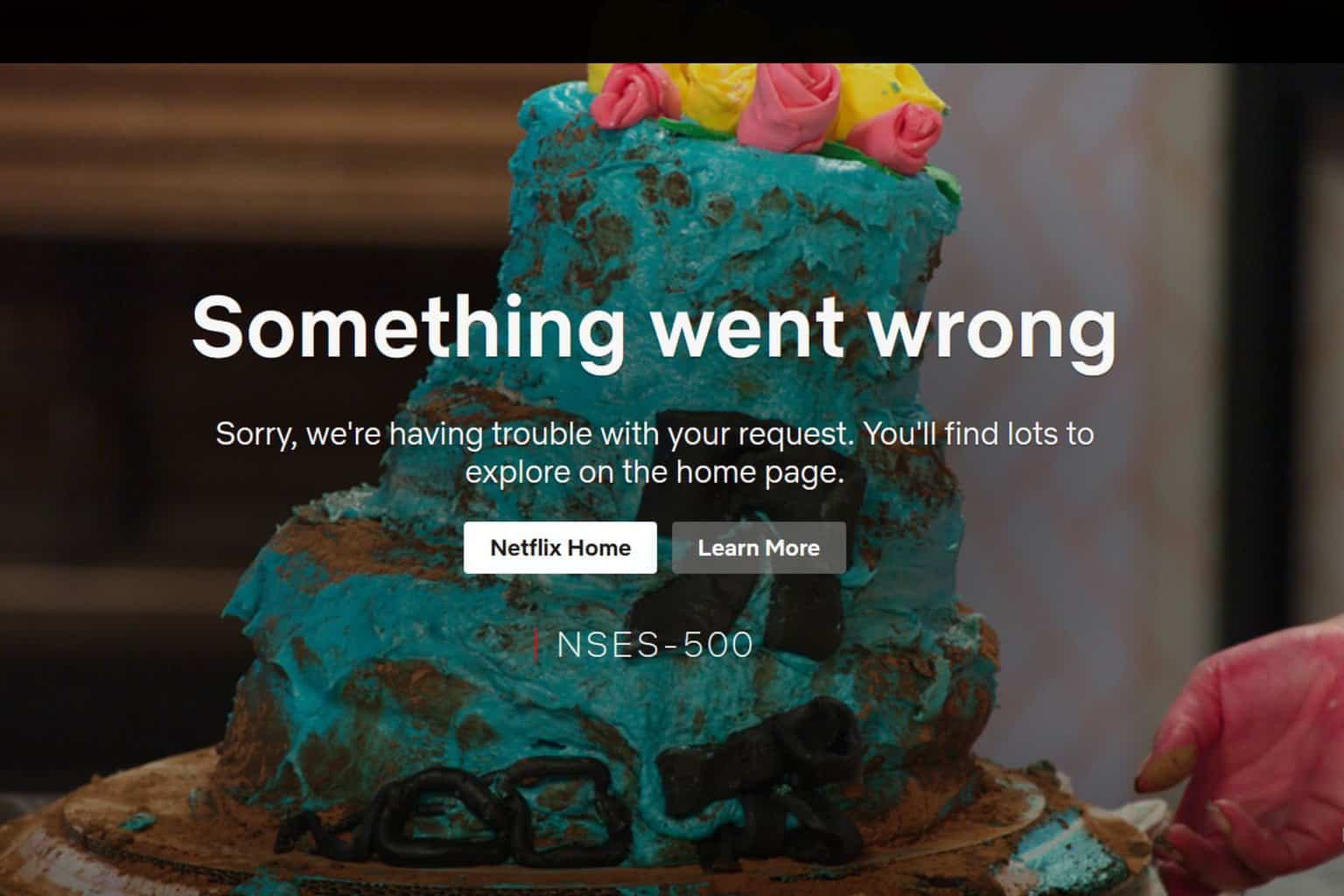Screen dimensions: 1344x896
Task: Click the Netflix Home button
Action: (560, 548)
